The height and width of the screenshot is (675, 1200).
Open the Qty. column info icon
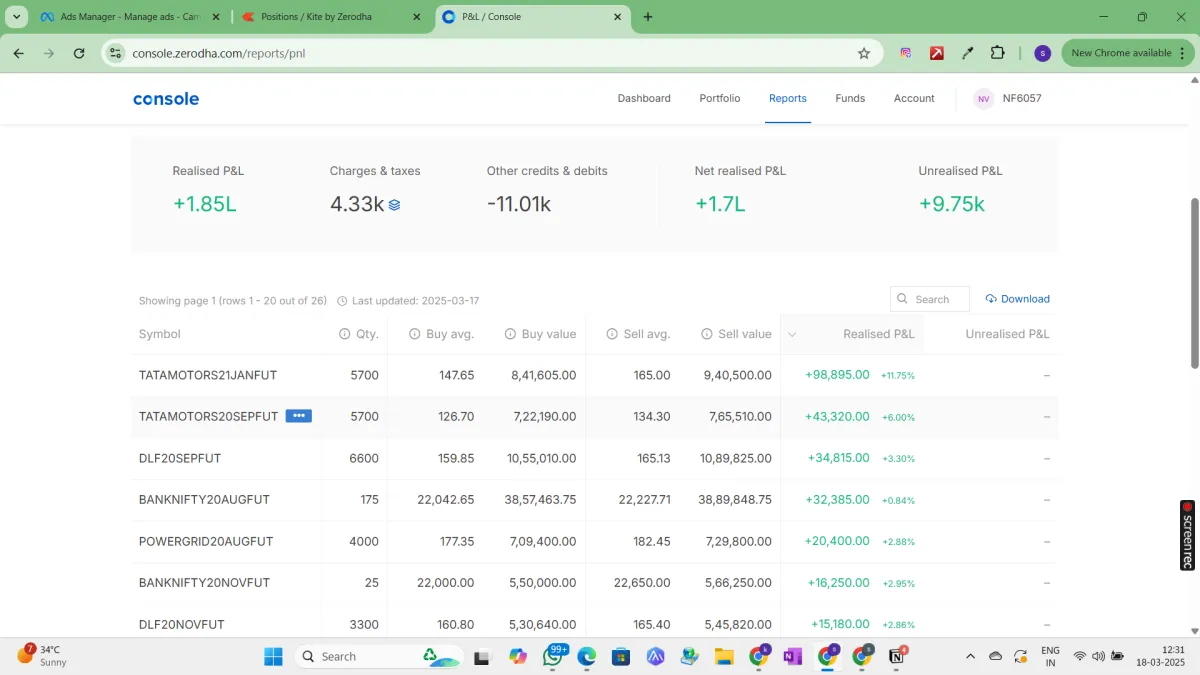click(344, 334)
